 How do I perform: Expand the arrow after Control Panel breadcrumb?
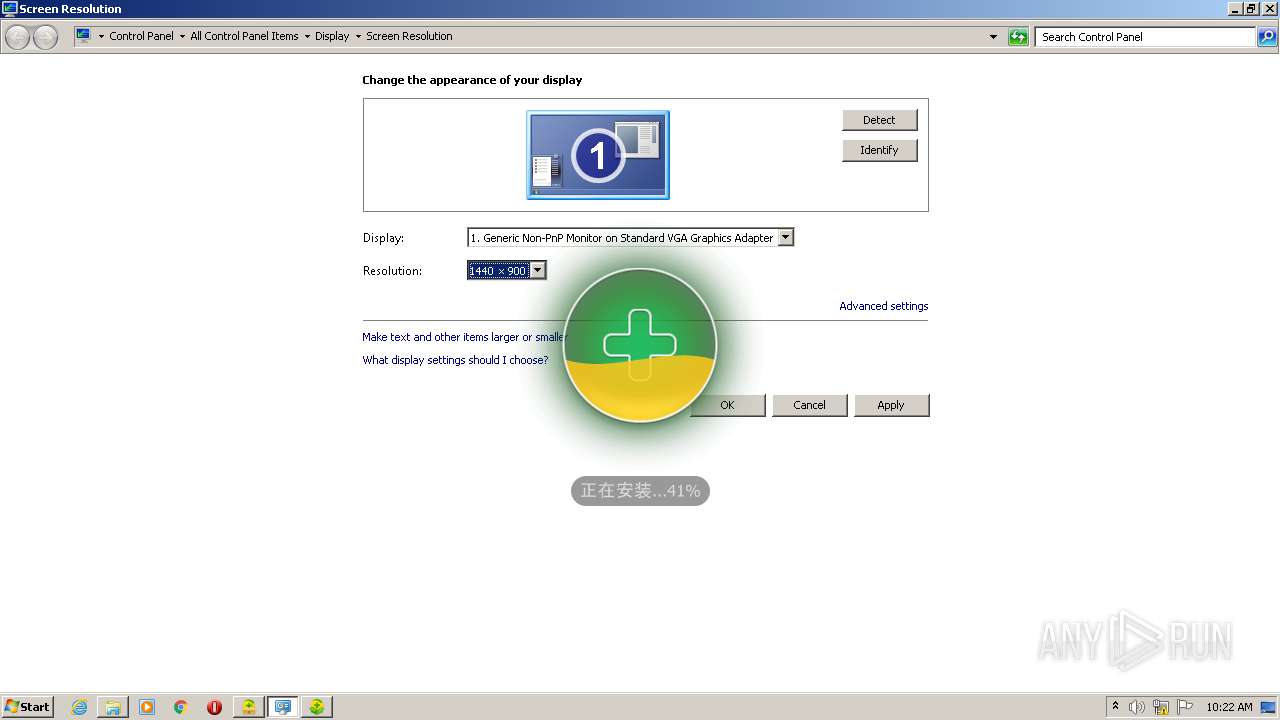click(x=182, y=36)
